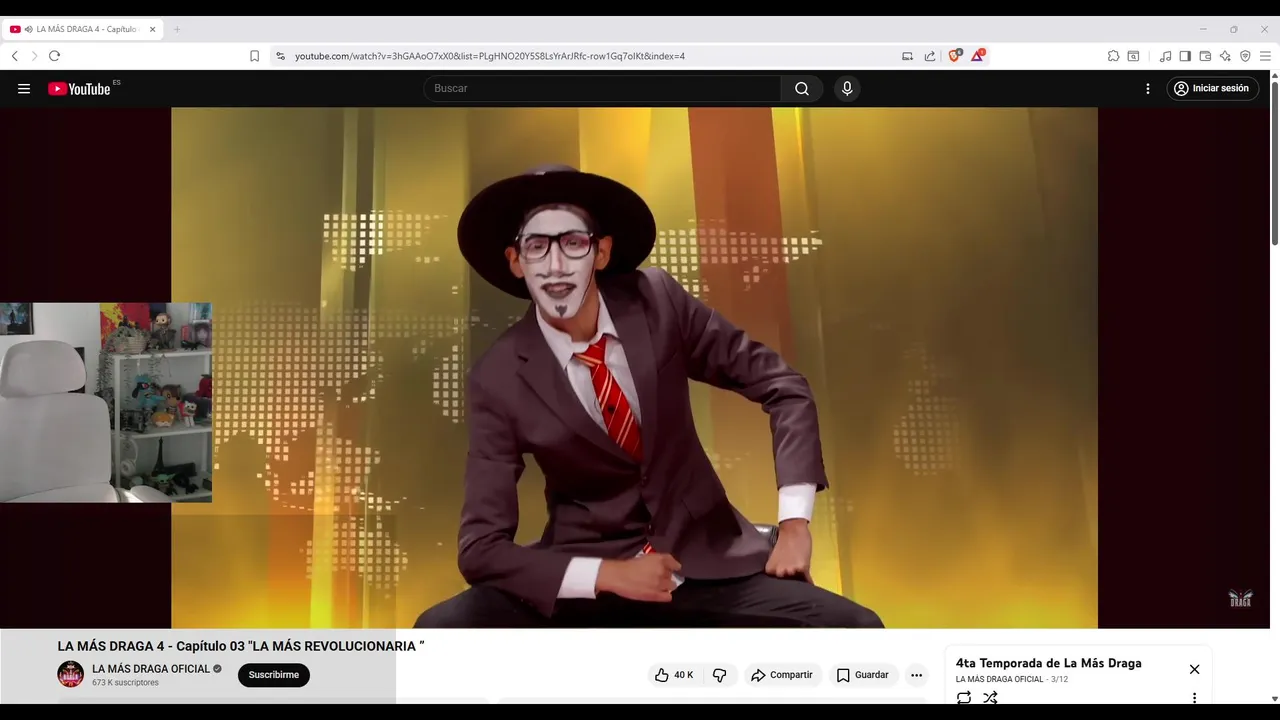
Task: Go forward with browser forward arrow
Action: (34, 56)
